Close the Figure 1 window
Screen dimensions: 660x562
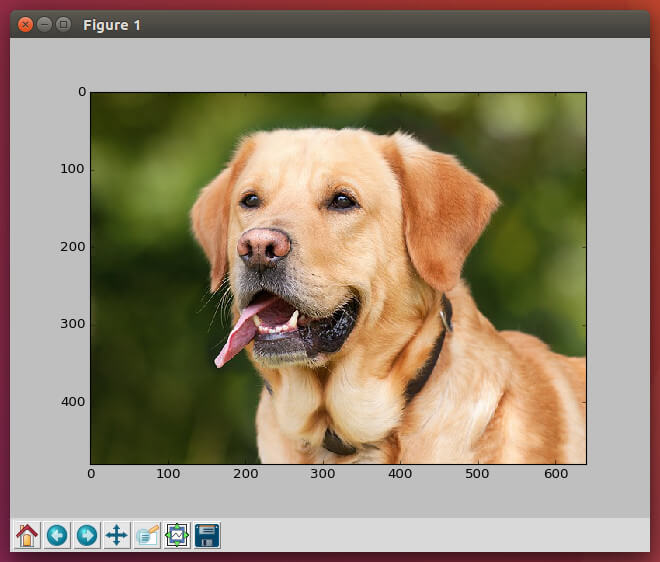[26, 24]
